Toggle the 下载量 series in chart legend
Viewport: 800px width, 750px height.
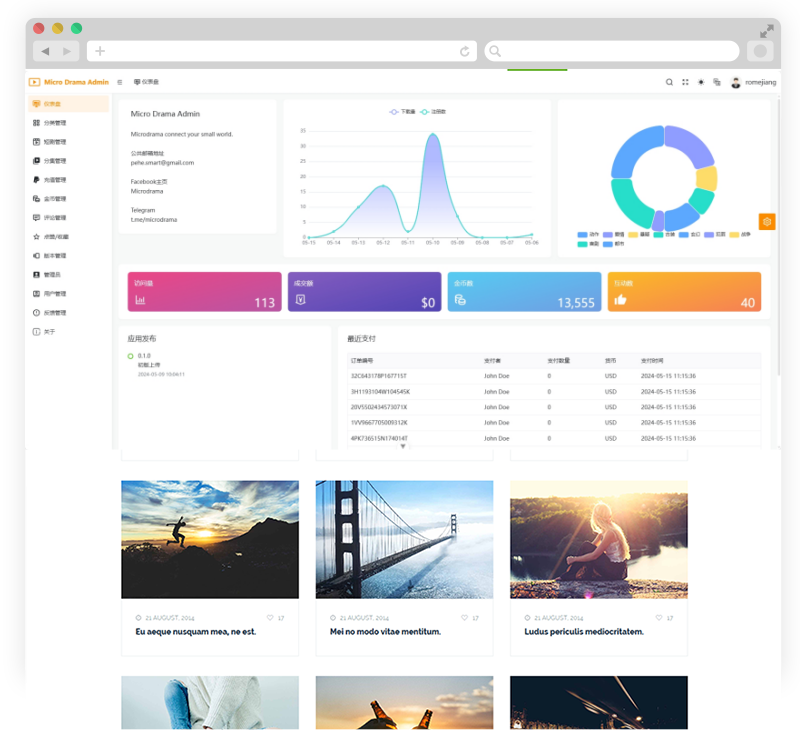coord(402,111)
